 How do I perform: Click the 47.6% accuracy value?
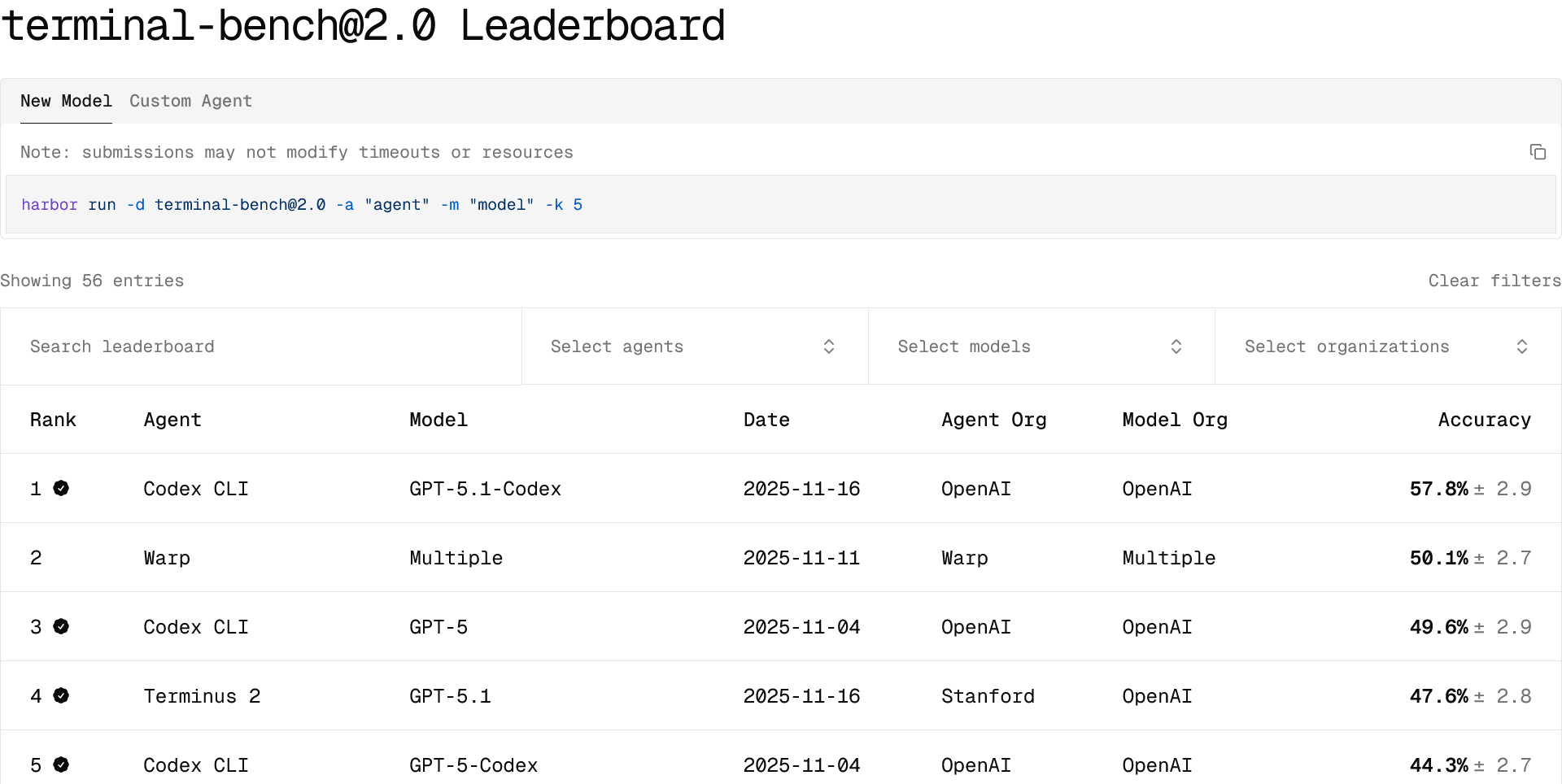[1439, 696]
